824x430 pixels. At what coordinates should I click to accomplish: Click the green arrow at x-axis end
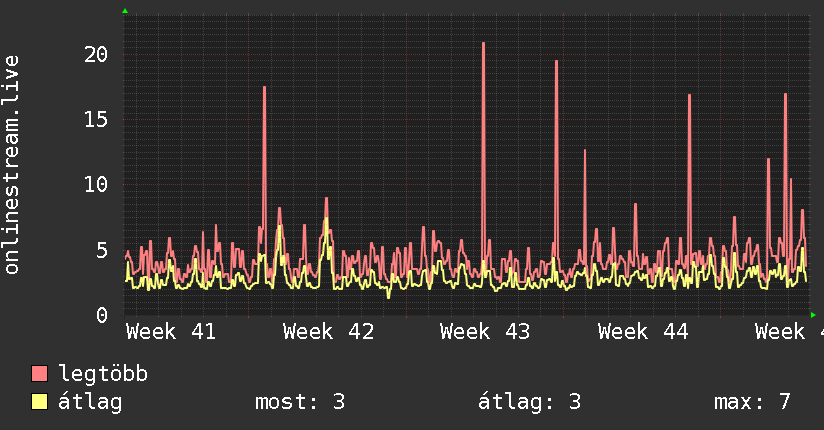[x=813, y=315]
